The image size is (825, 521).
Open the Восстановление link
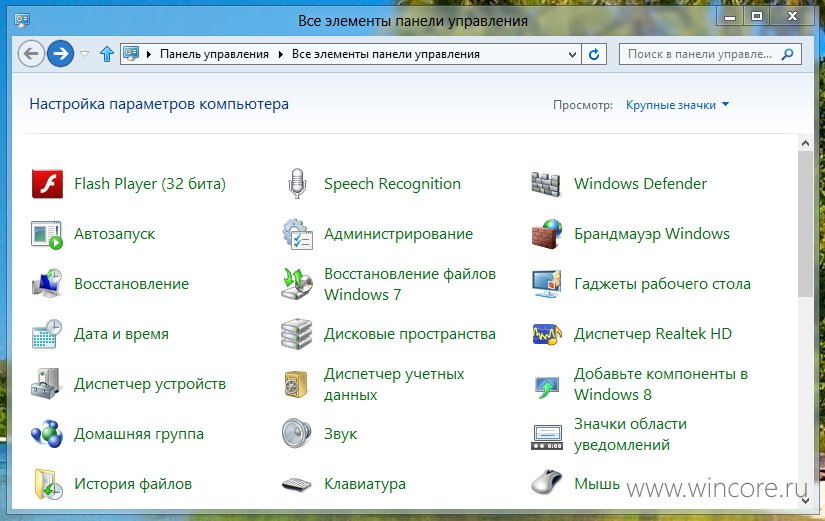132,284
